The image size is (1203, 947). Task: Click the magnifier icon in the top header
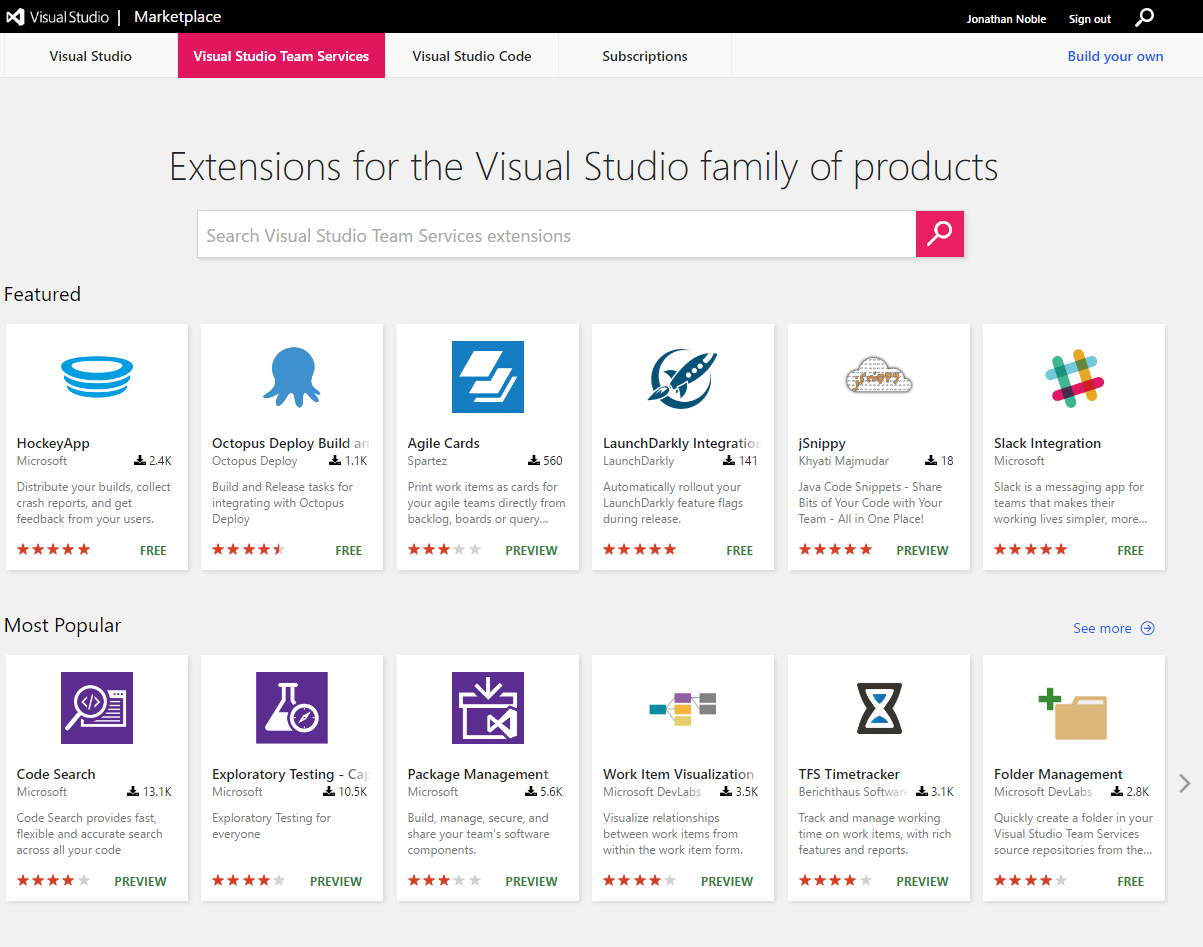pyautogui.click(x=1145, y=17)
